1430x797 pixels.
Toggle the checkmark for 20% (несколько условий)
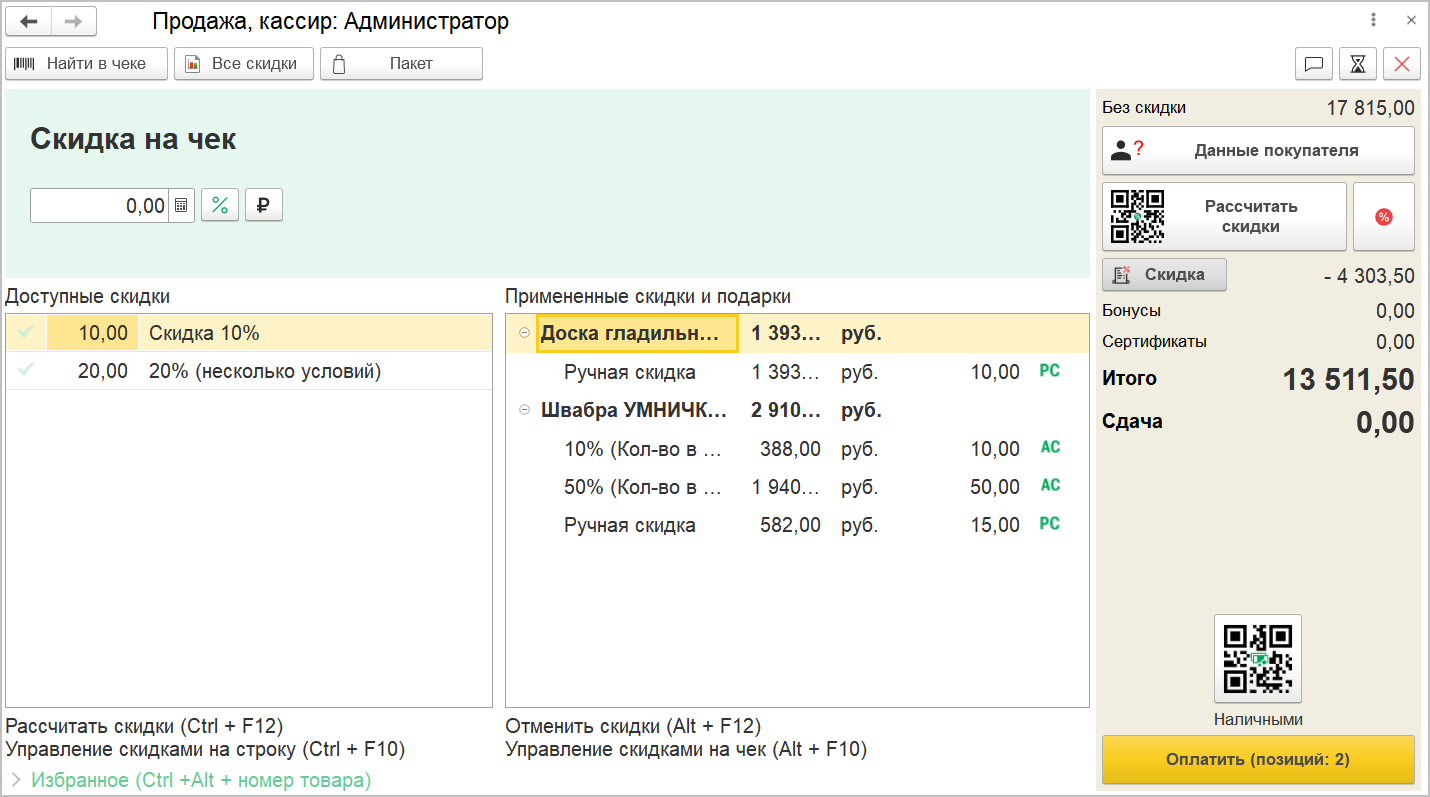click(x=26, y=371)
